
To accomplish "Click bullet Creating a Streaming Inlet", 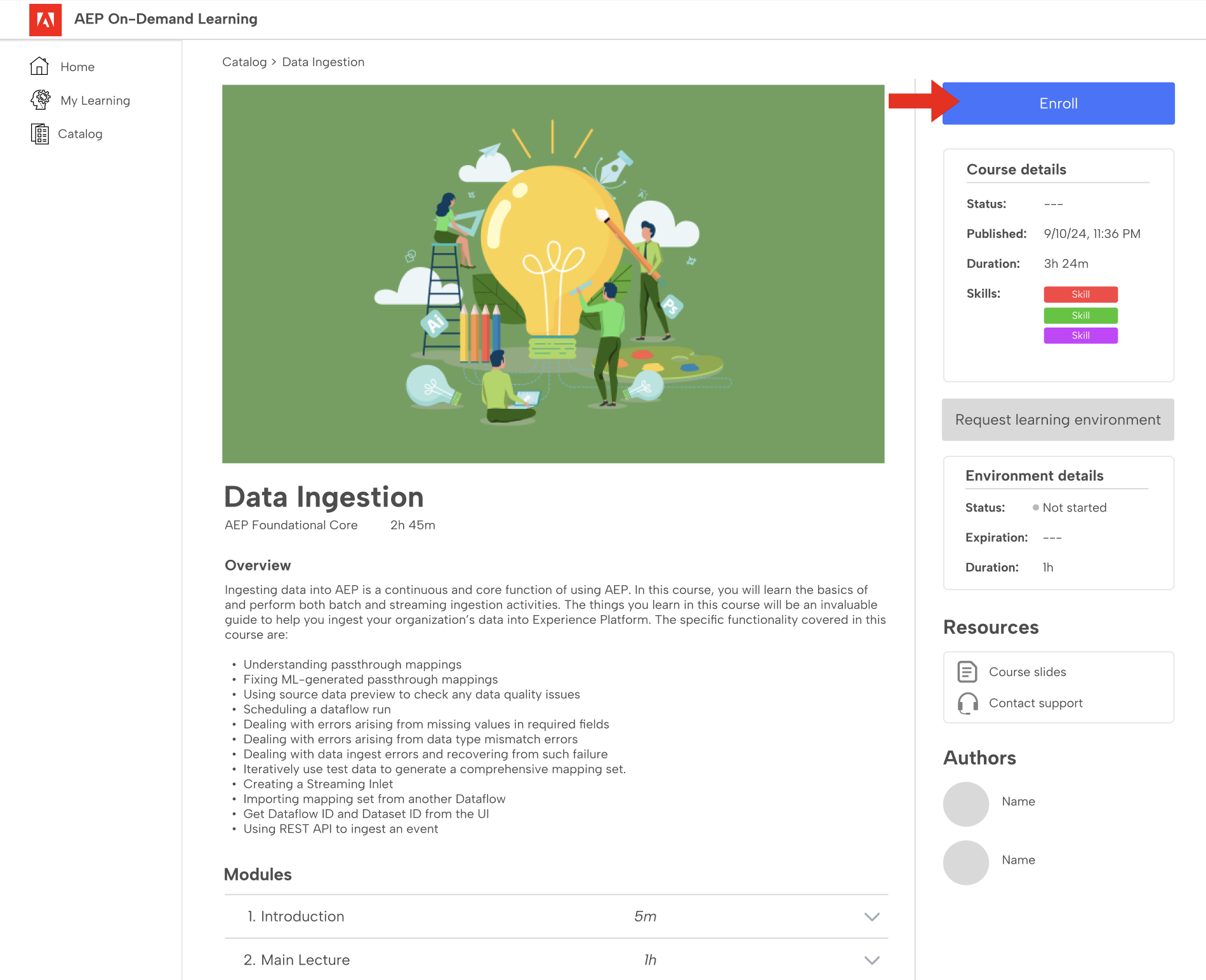I will tap(318, 785).
